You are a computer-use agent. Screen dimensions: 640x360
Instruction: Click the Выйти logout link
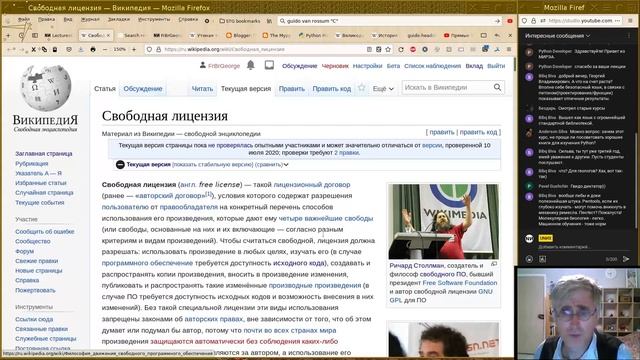pyautogui.click(x=496, y=66)
